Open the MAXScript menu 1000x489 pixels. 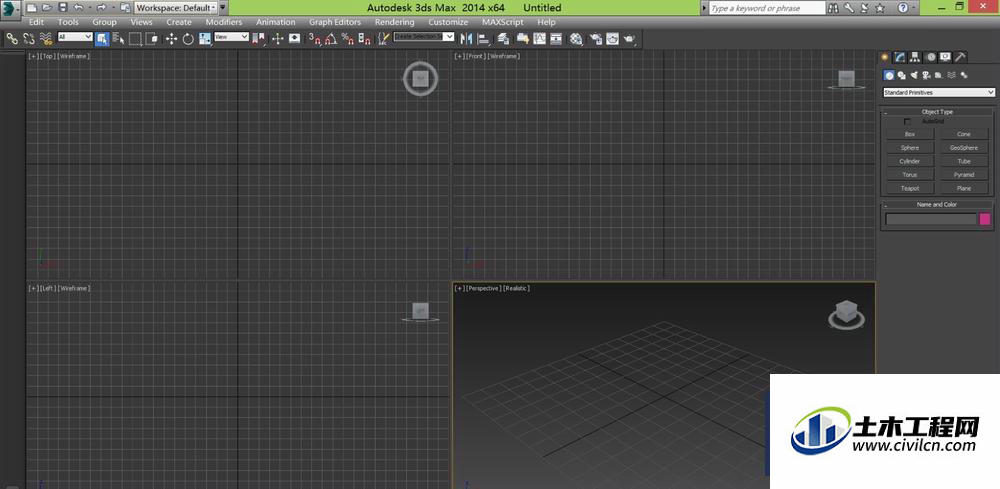click(x=503, y=22)
